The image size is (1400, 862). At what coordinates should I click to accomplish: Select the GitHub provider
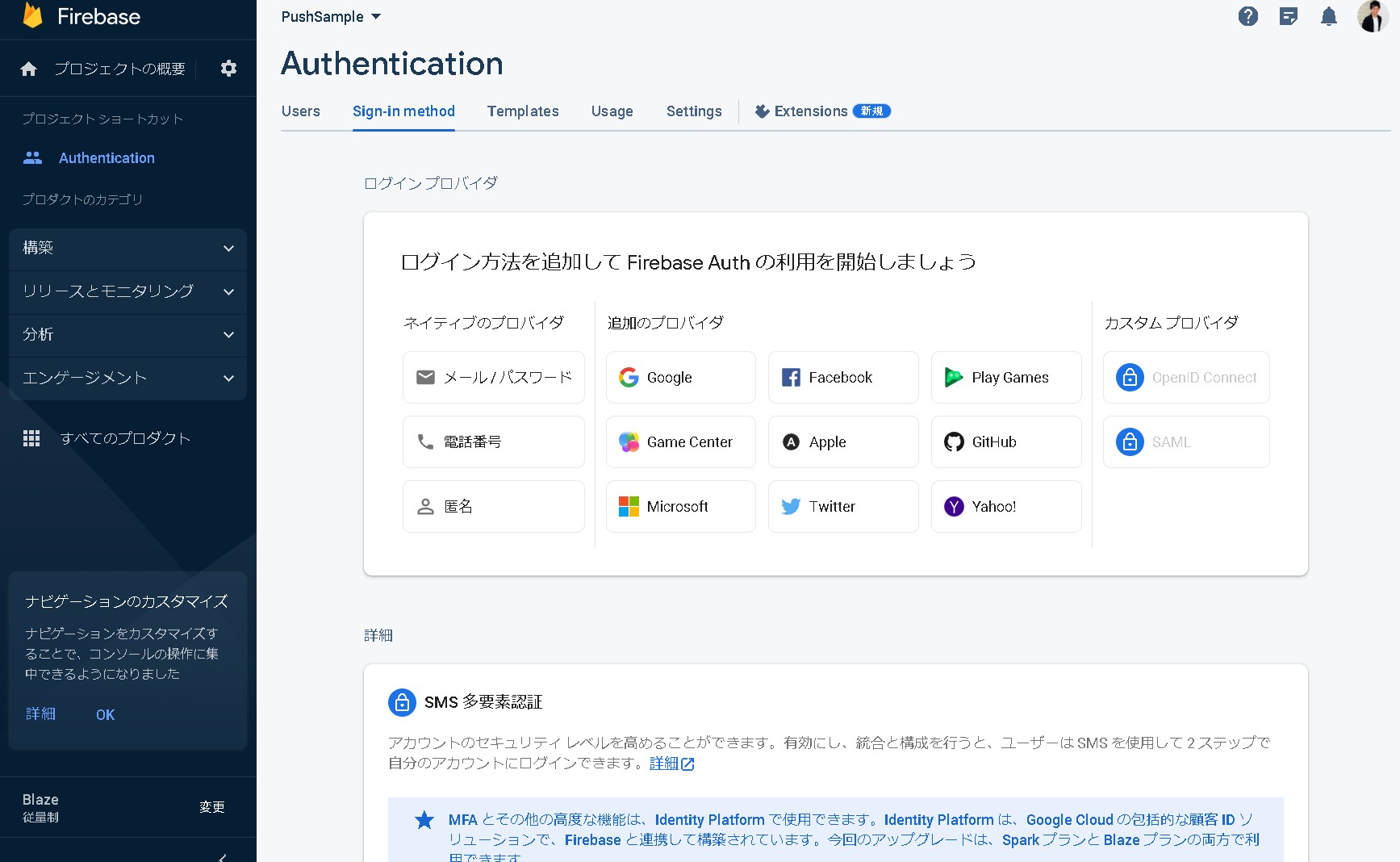(x=1005, y=441)
